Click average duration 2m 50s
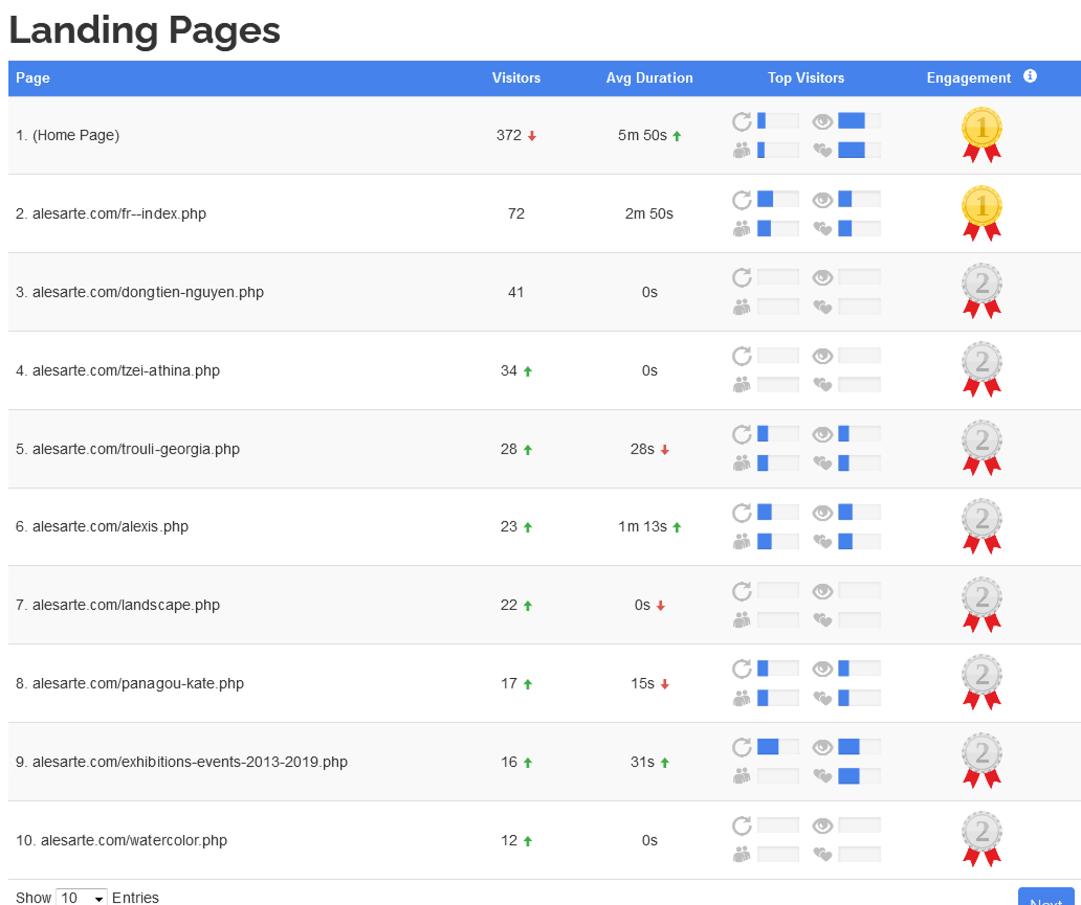The image size is (1081, 905). tap(649, 214)
